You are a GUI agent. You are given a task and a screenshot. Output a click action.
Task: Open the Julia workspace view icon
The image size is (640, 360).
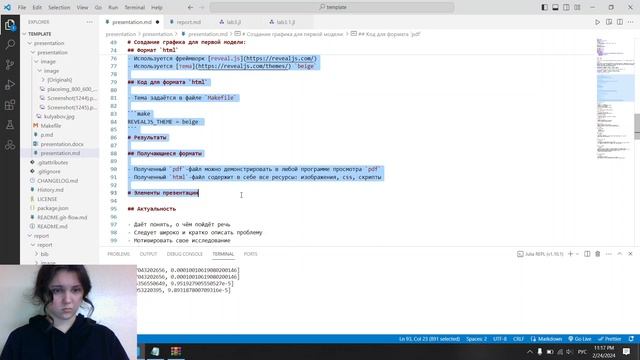point(10,145)
